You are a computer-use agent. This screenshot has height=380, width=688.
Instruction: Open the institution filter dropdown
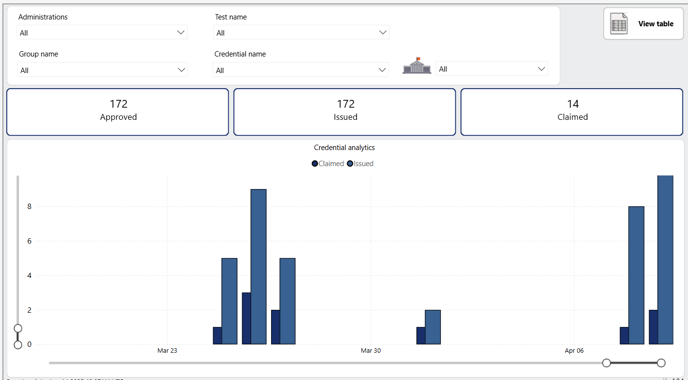tap(491, 69)
